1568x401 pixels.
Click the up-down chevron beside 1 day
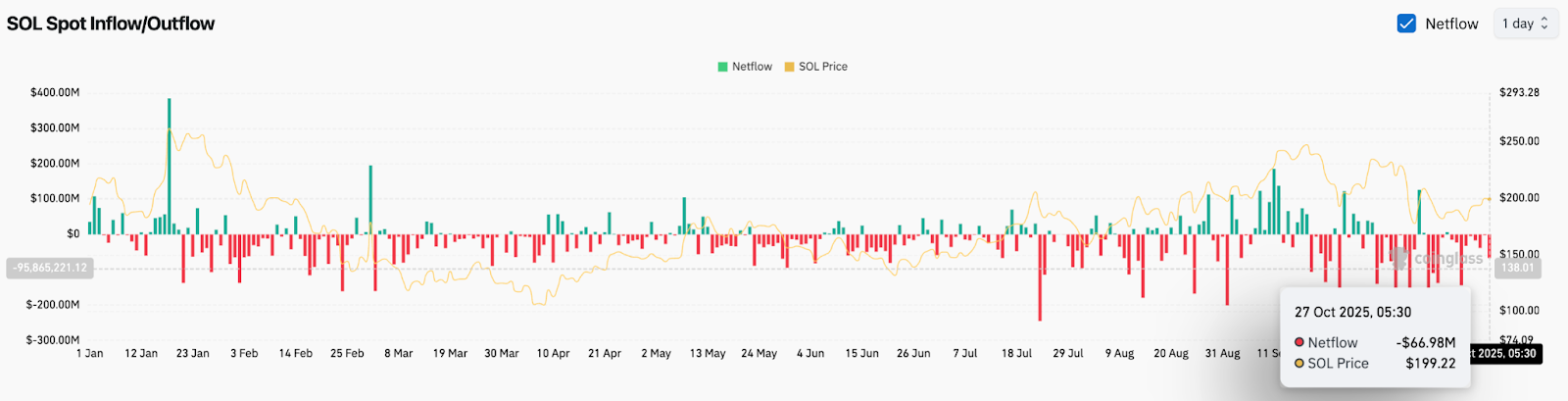pos(1544,24)
